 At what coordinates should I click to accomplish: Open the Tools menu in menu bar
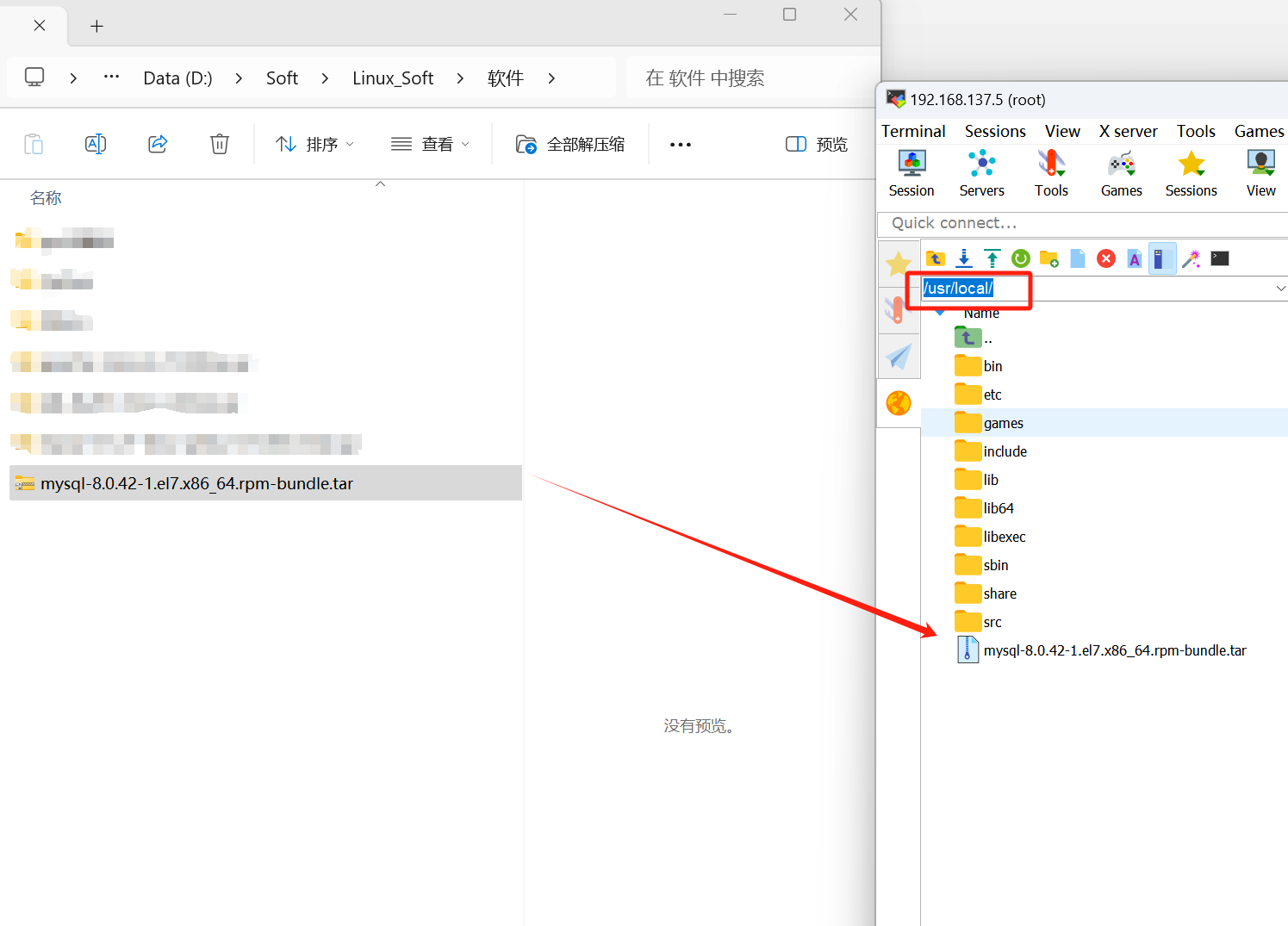point(1196,131)
